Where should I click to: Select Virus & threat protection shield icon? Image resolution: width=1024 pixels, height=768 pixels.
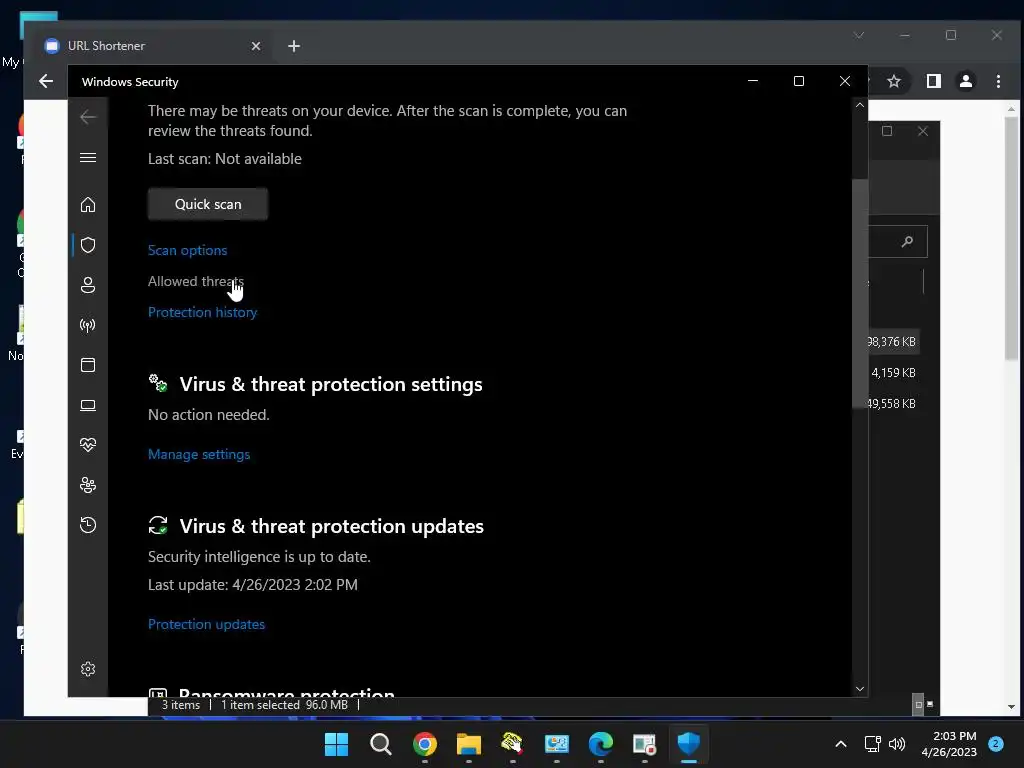pos(88,245)
